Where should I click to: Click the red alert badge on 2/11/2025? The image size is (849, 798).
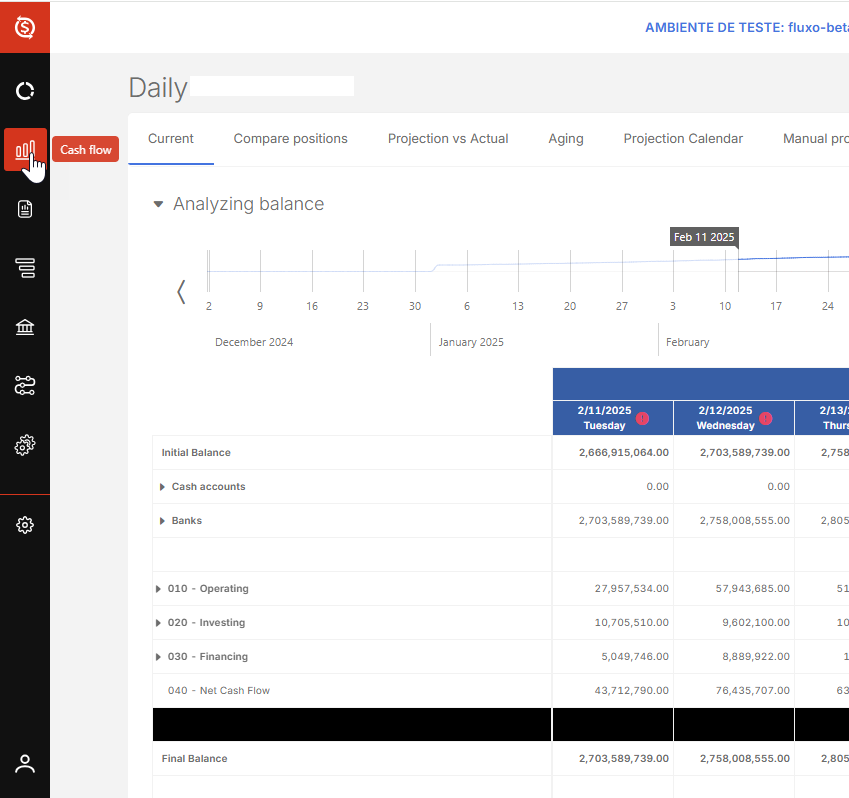tap(642, 418)
